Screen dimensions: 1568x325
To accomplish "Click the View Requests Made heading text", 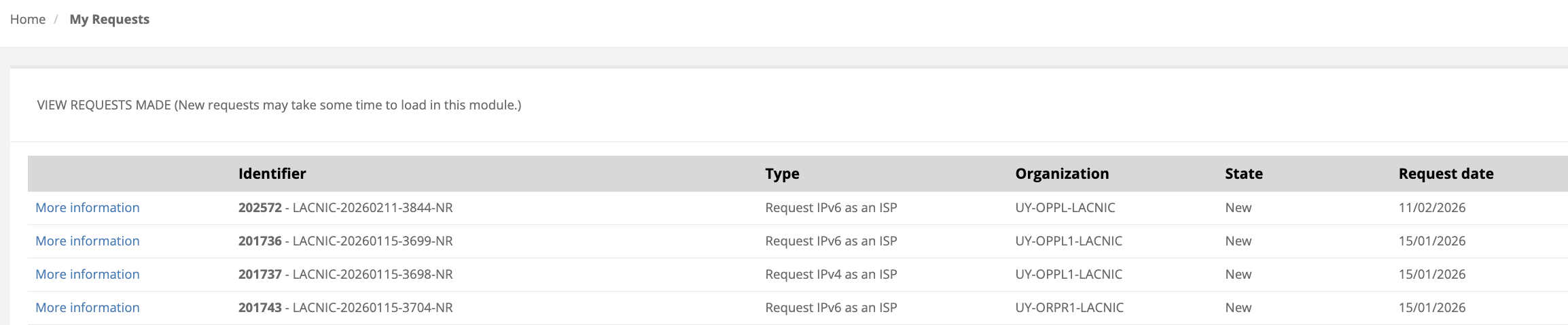I will 279,105.
